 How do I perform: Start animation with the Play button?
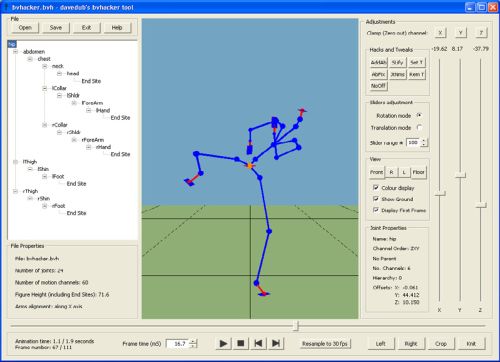pos(223,343)
